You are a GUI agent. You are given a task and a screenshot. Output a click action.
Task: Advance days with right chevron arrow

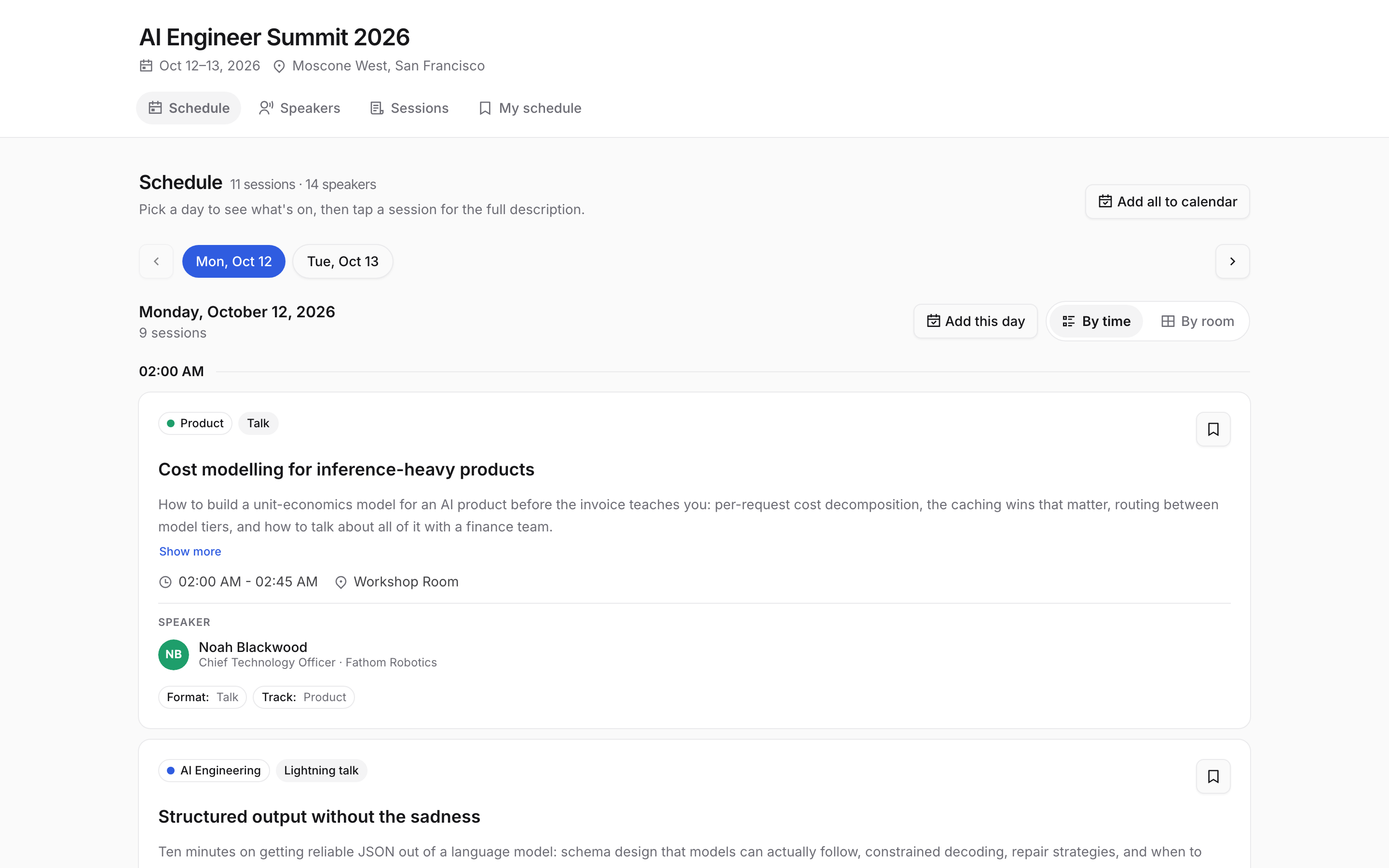(1232, 261)
